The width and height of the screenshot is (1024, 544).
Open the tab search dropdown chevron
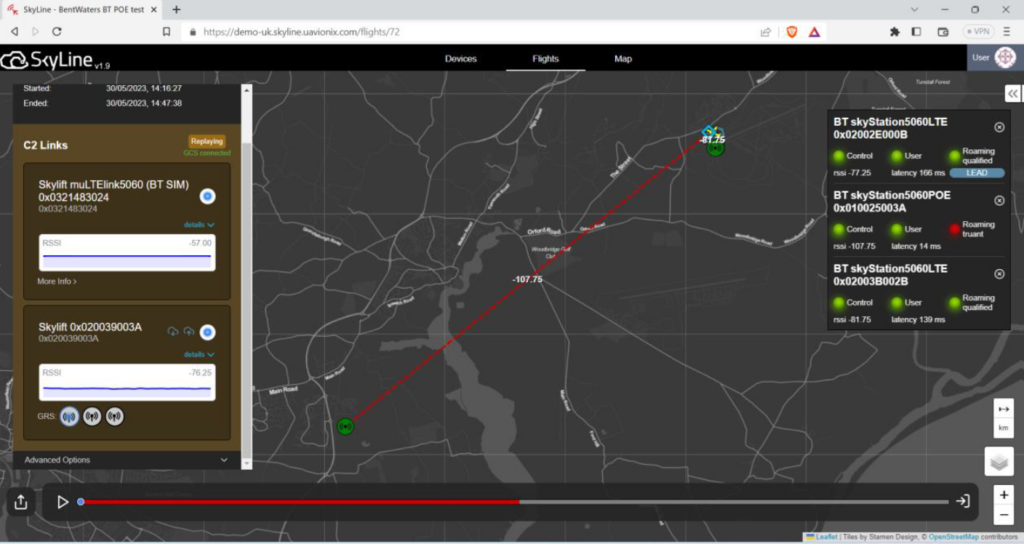pyautogui.click(x=914, y=10)
